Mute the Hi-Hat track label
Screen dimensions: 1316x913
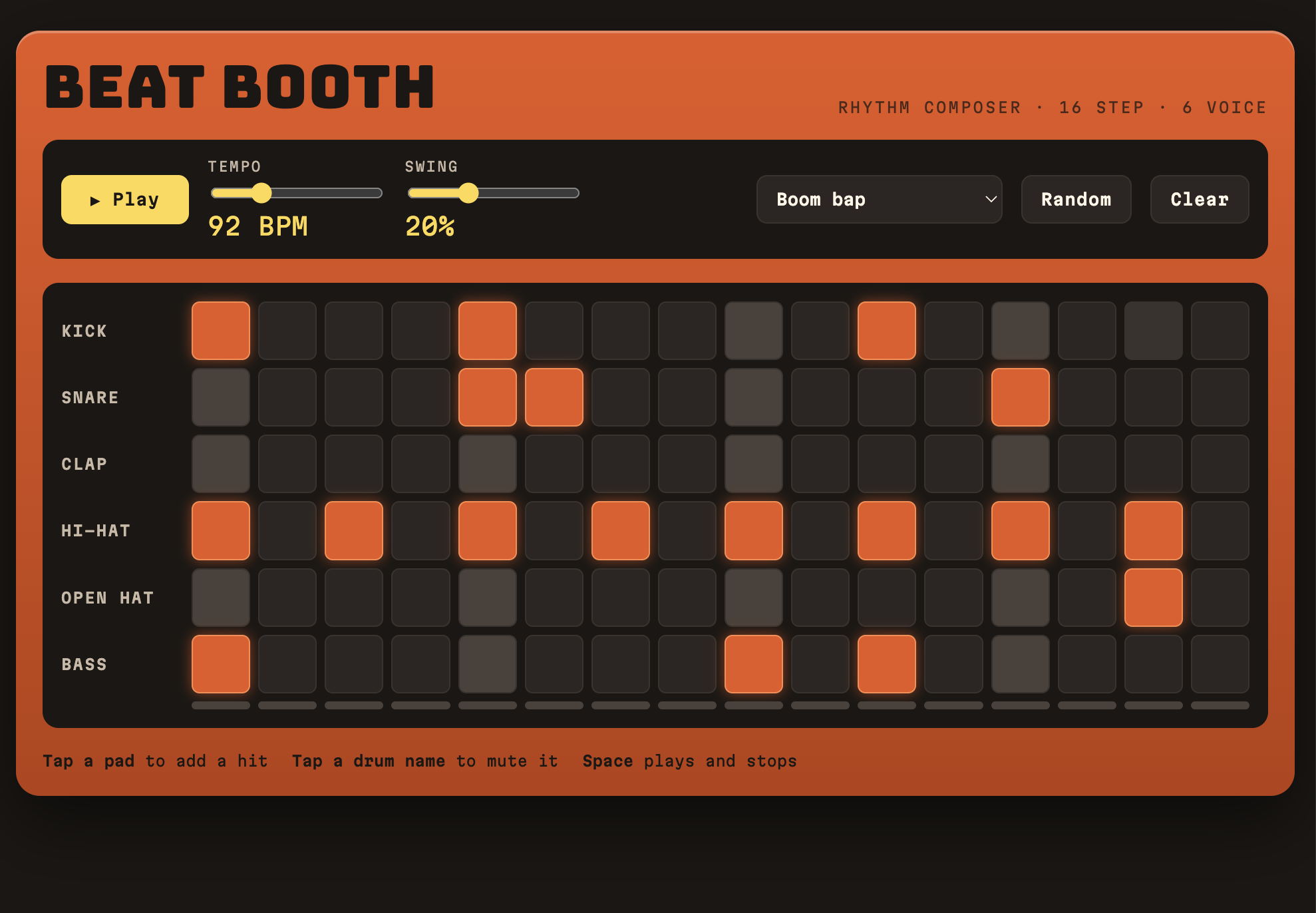pyautogui.click(x=96, y=531)
